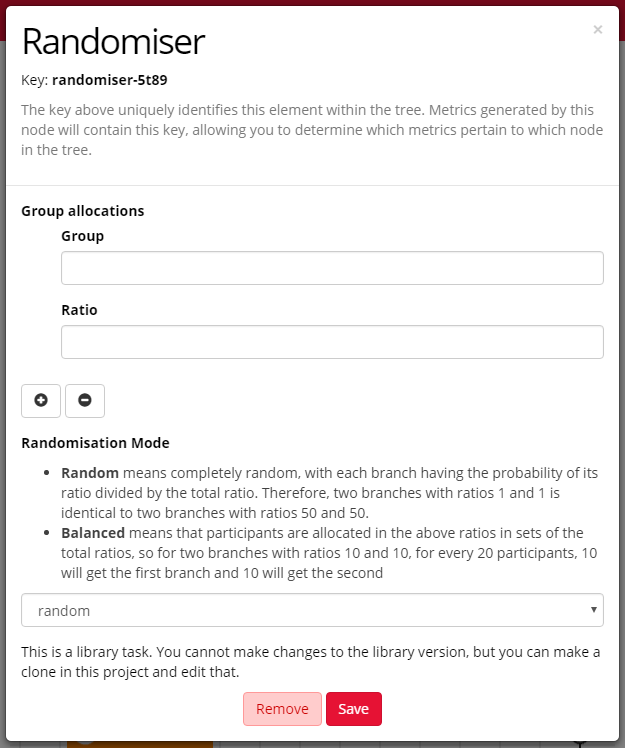Click the library task notice text
The height and width of the screenshot is (748, 625).
(310, 662)
